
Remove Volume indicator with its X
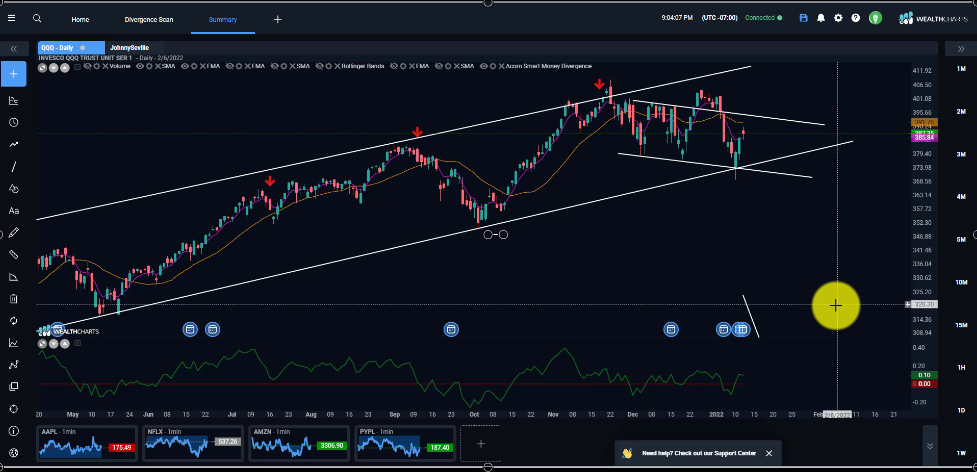(105, 66)
